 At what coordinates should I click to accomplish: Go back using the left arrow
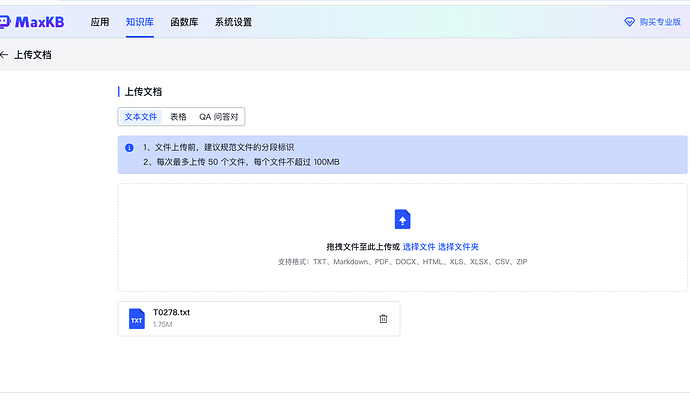(x=4, y=55)
